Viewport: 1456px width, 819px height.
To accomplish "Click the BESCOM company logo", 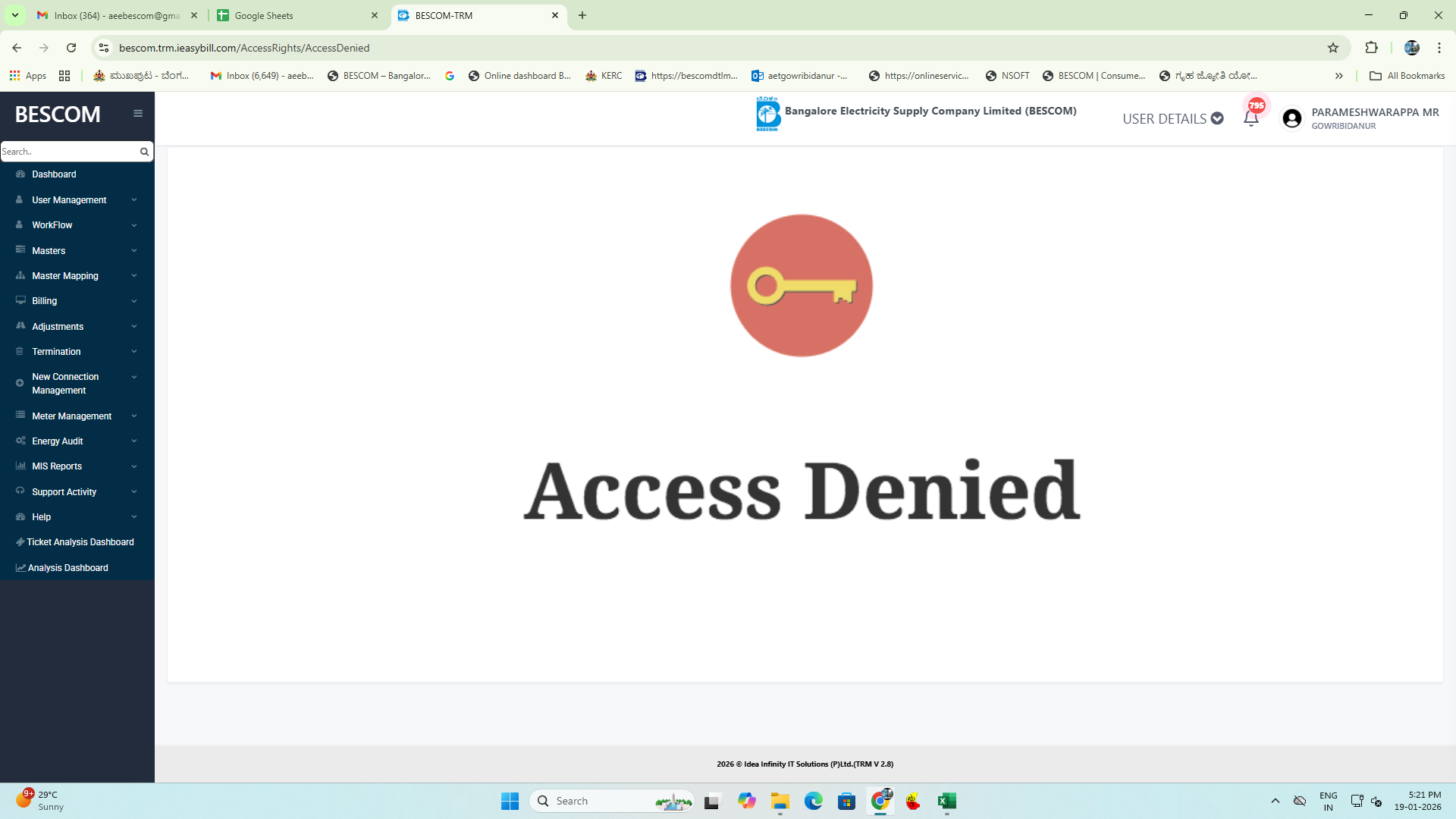I will pyautogui.click(x=767, y=114).
